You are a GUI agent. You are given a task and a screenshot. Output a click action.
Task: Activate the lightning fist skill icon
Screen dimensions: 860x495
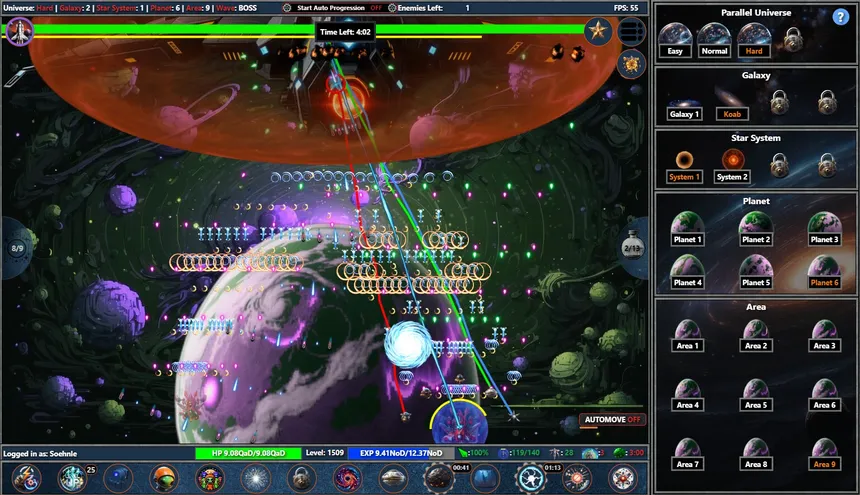pos(26,479)
